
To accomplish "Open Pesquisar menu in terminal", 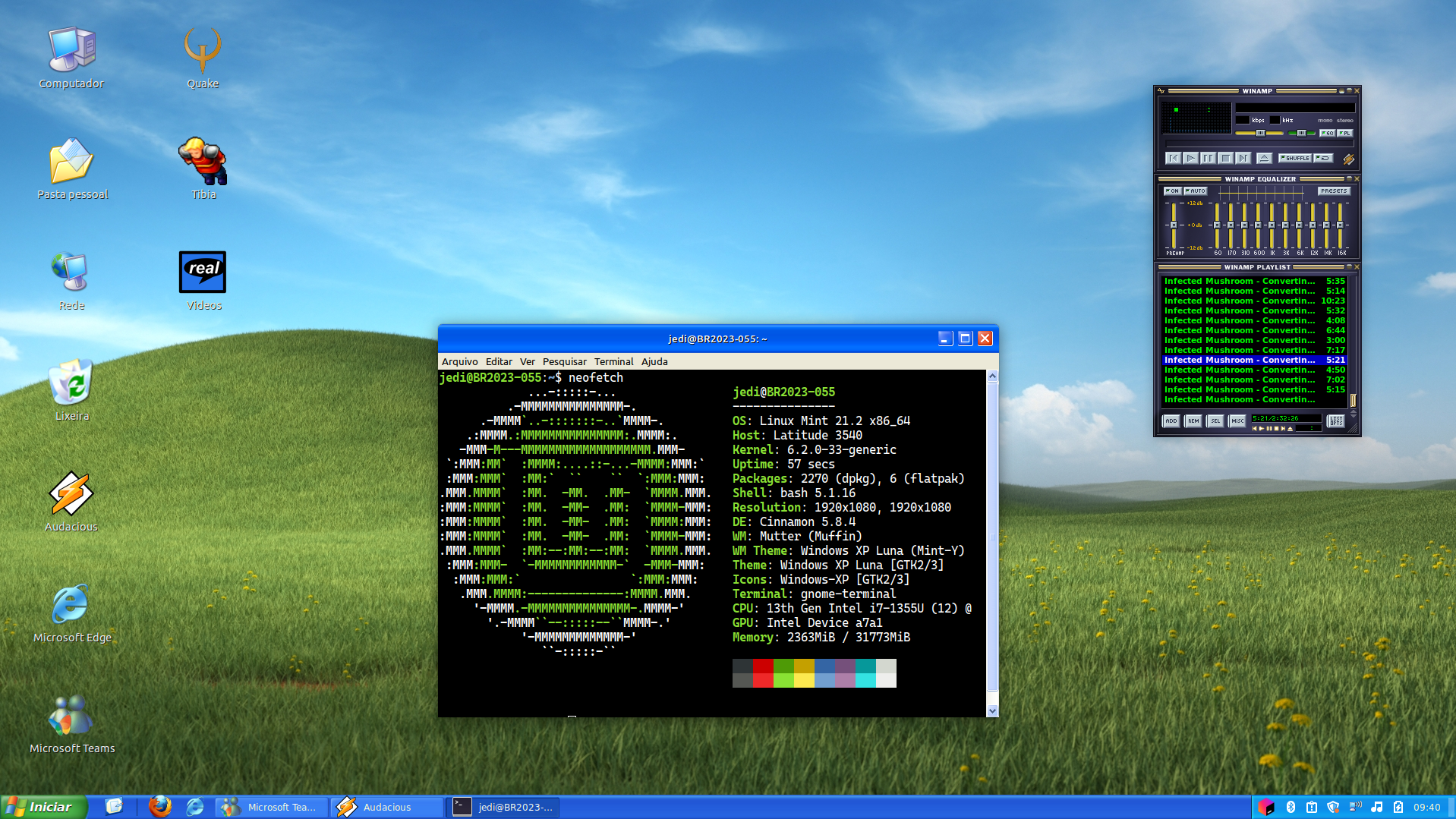I will 564,362.
